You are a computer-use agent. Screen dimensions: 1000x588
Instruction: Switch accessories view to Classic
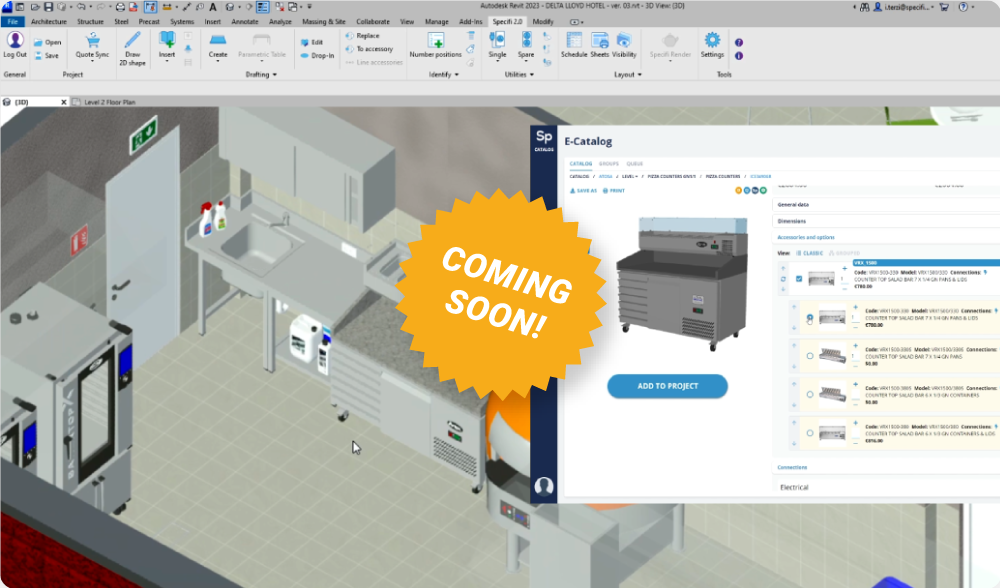click(x=809, y=253)
